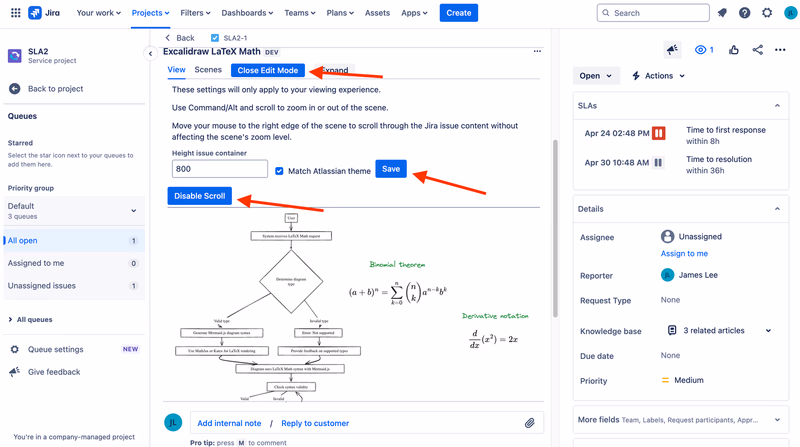Click the Medium priority icon
Screen dimensions: 800x447
click(665, 380)
